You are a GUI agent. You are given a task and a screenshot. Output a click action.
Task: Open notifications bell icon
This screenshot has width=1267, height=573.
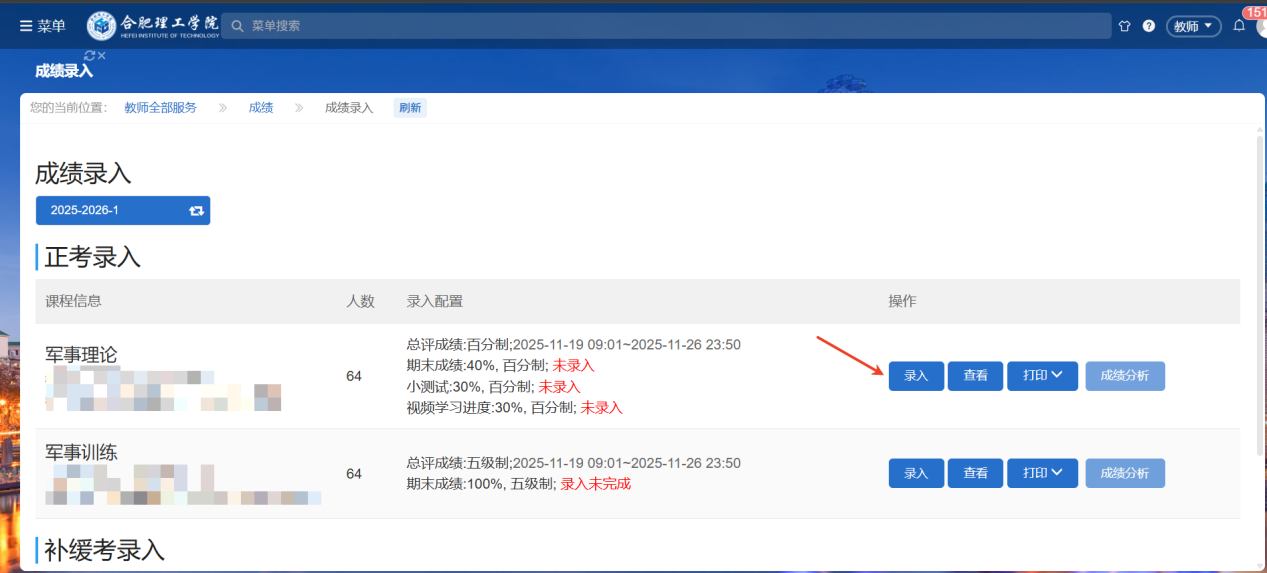1239,26
